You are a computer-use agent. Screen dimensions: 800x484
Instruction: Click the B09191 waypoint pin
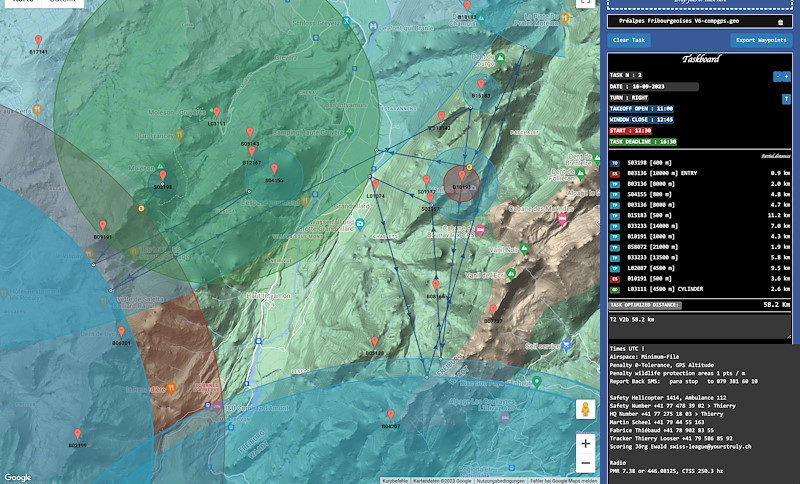[103, 226]
